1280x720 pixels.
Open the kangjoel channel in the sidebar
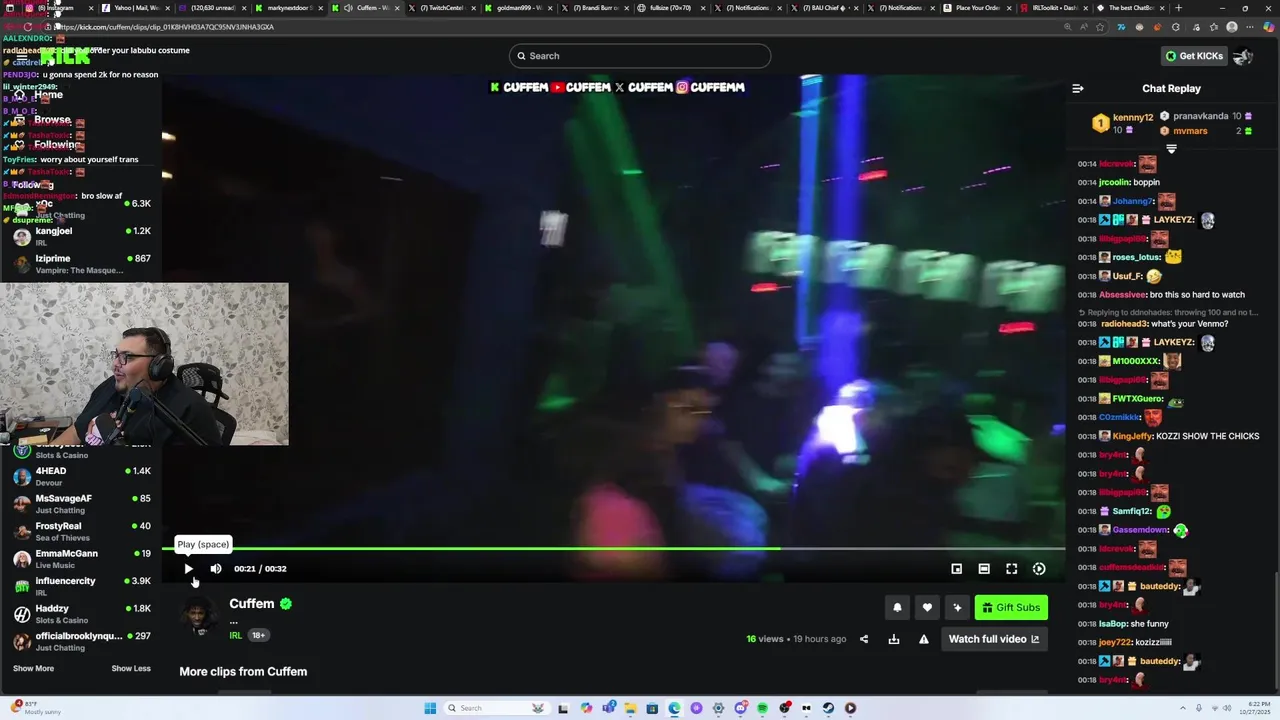pyautogui.click(x=81, y=236)
